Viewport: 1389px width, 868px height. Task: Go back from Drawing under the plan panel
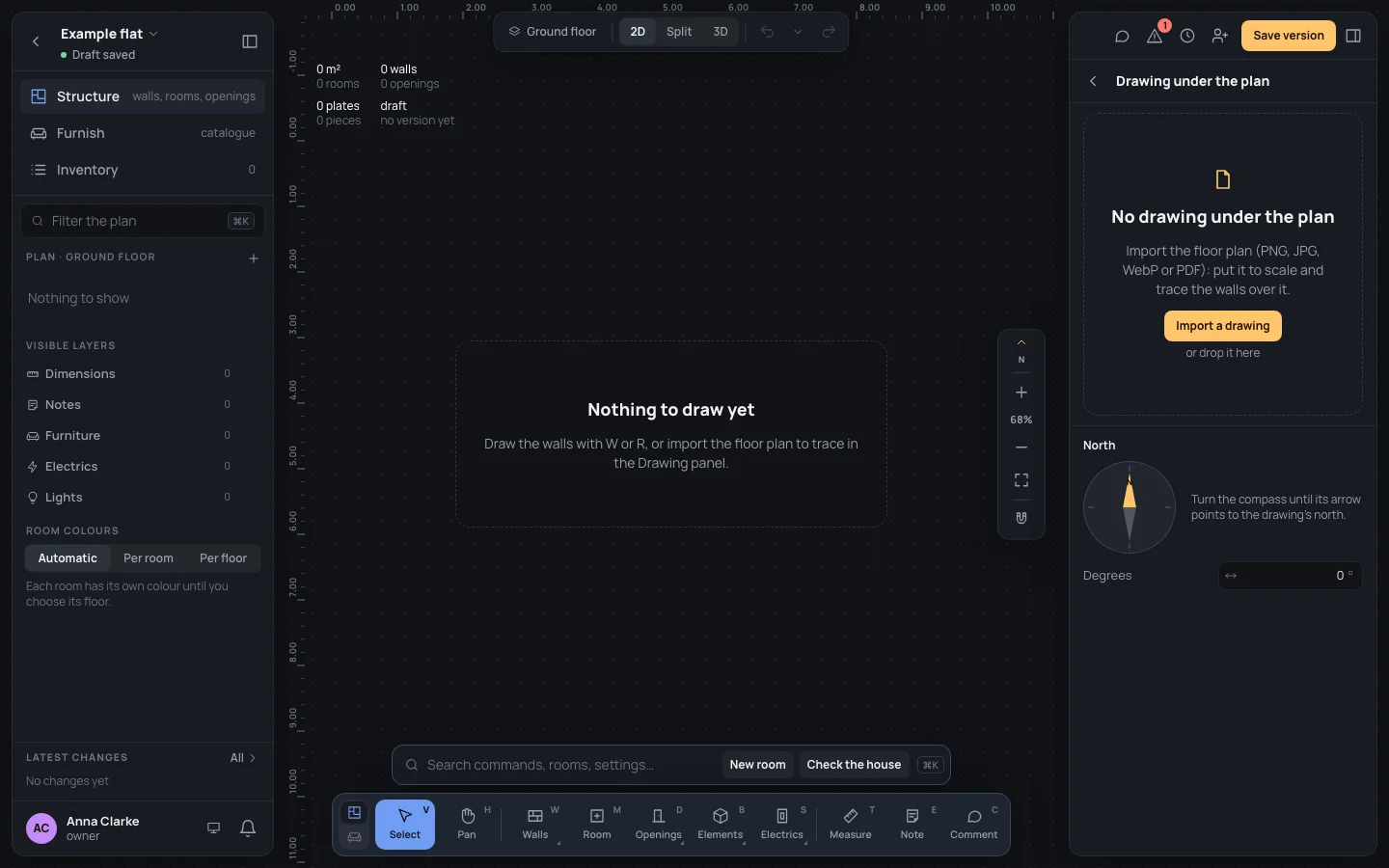point(1093,81)
